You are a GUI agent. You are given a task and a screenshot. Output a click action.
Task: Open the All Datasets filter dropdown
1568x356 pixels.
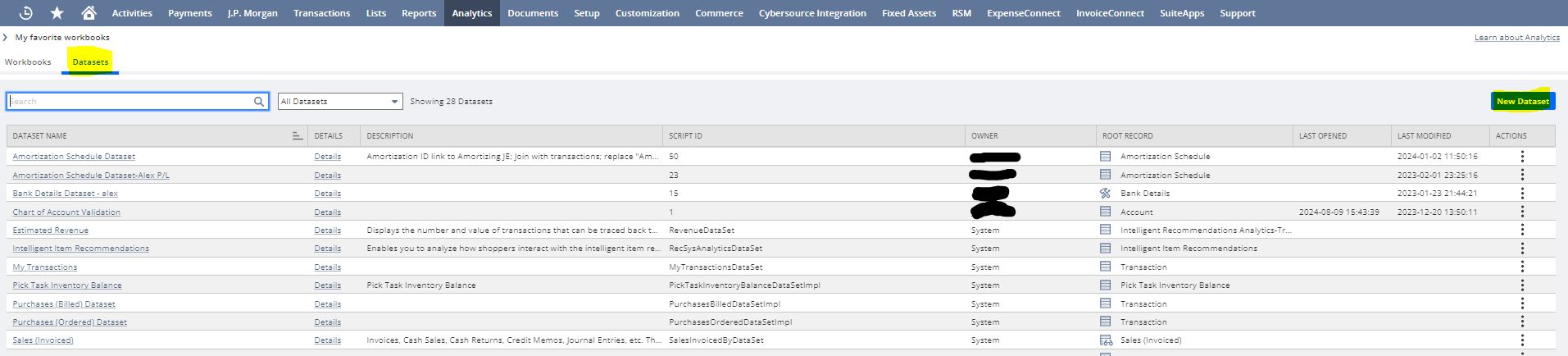click(x=340, y=102)
